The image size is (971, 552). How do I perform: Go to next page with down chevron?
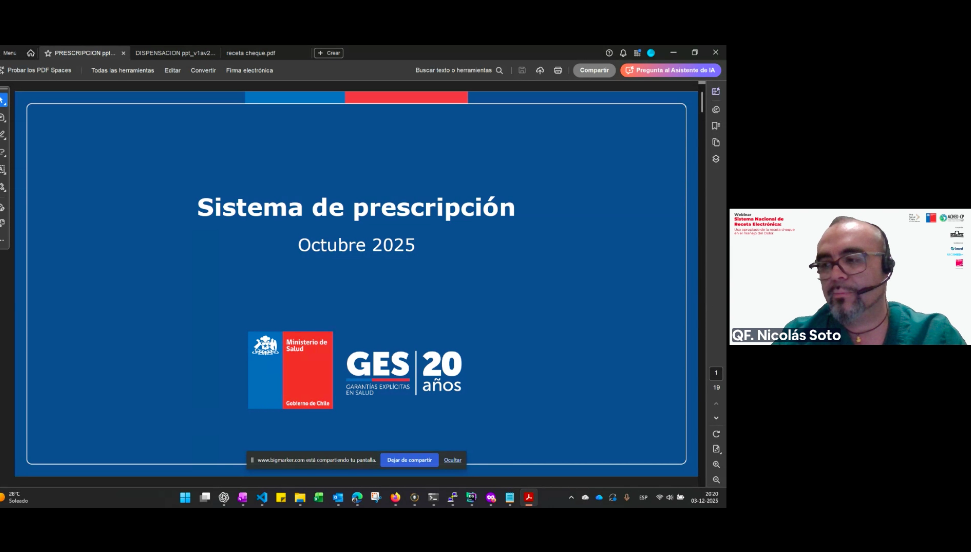[716, 418]
